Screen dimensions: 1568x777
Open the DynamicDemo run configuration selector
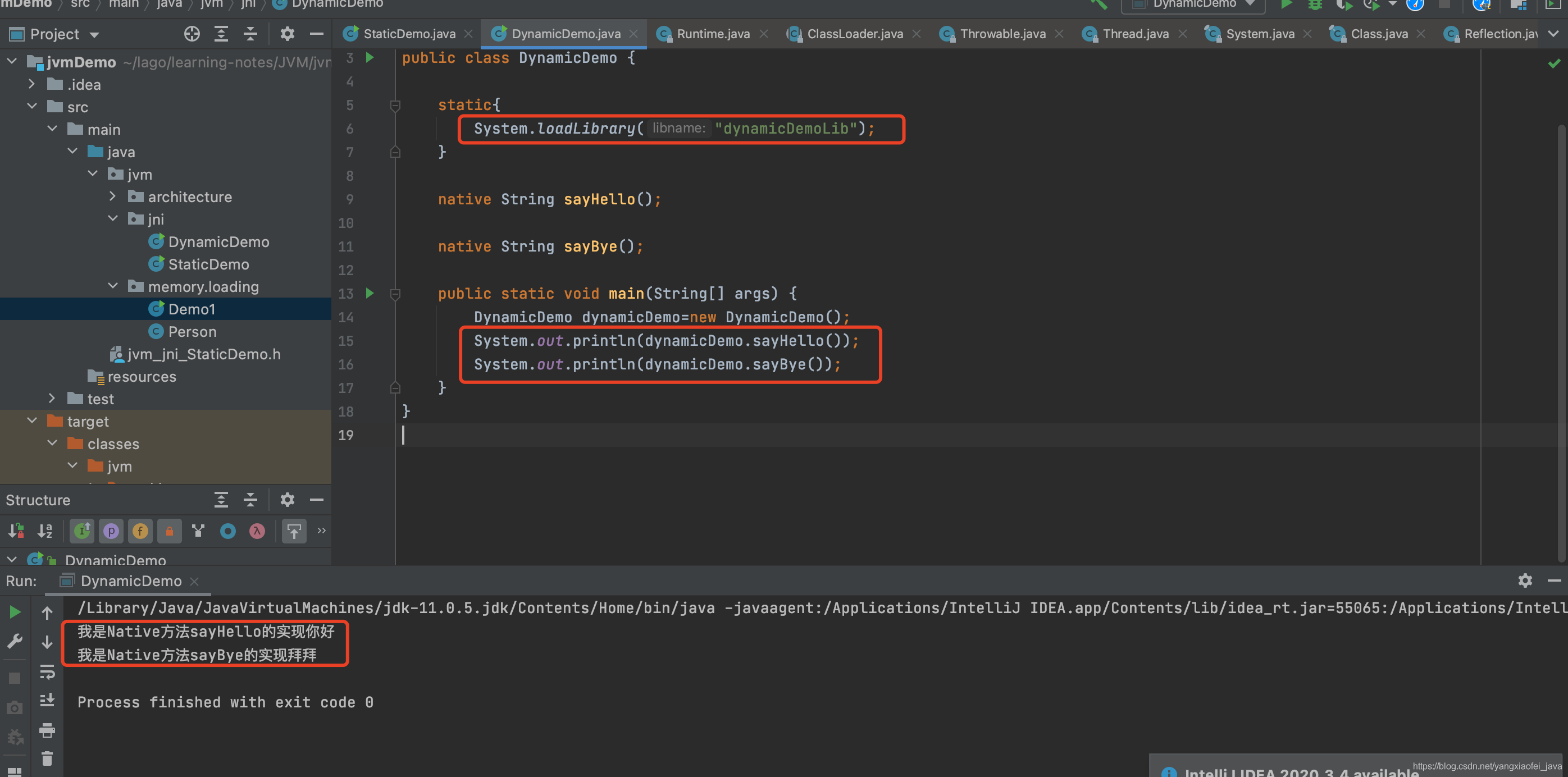(x=1193, y=5)
